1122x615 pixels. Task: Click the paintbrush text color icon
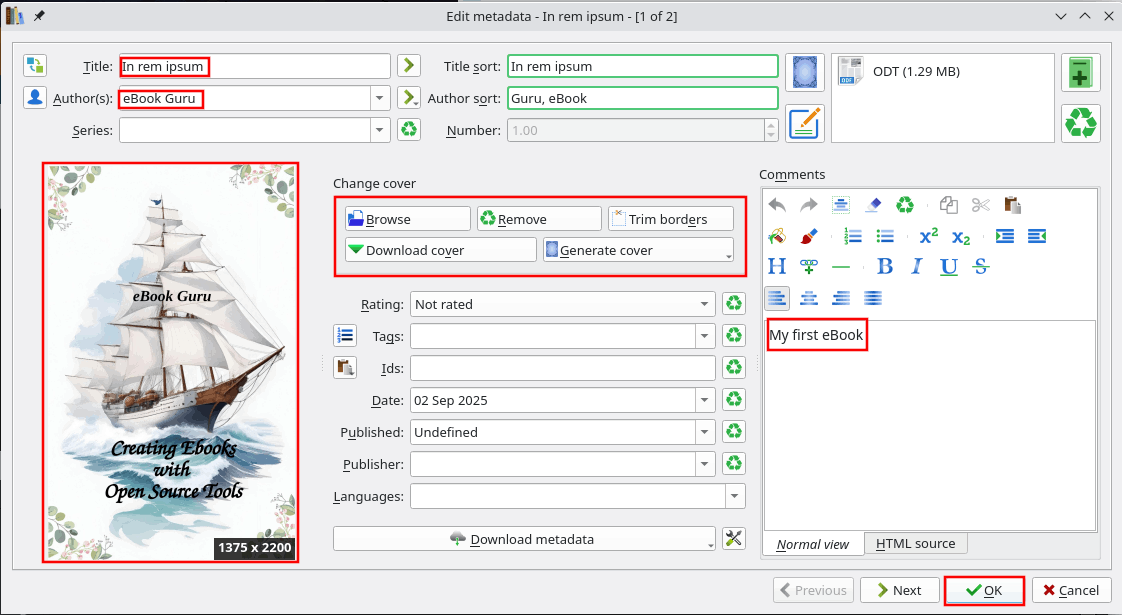point(809,236)
